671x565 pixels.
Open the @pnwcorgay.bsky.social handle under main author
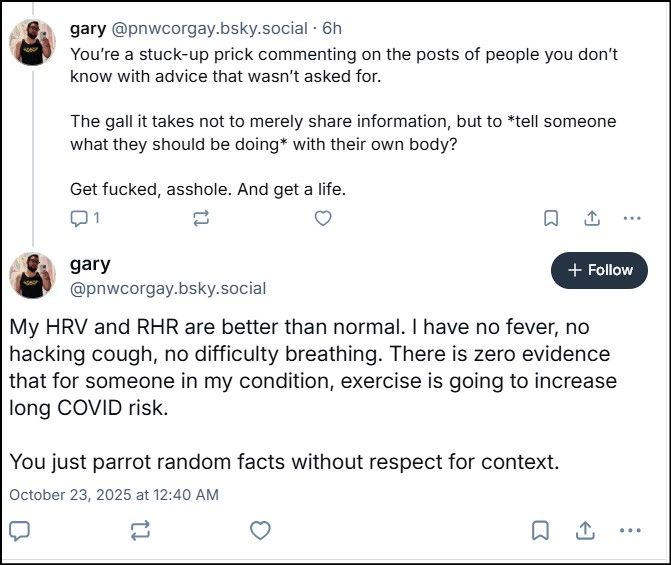168,288
